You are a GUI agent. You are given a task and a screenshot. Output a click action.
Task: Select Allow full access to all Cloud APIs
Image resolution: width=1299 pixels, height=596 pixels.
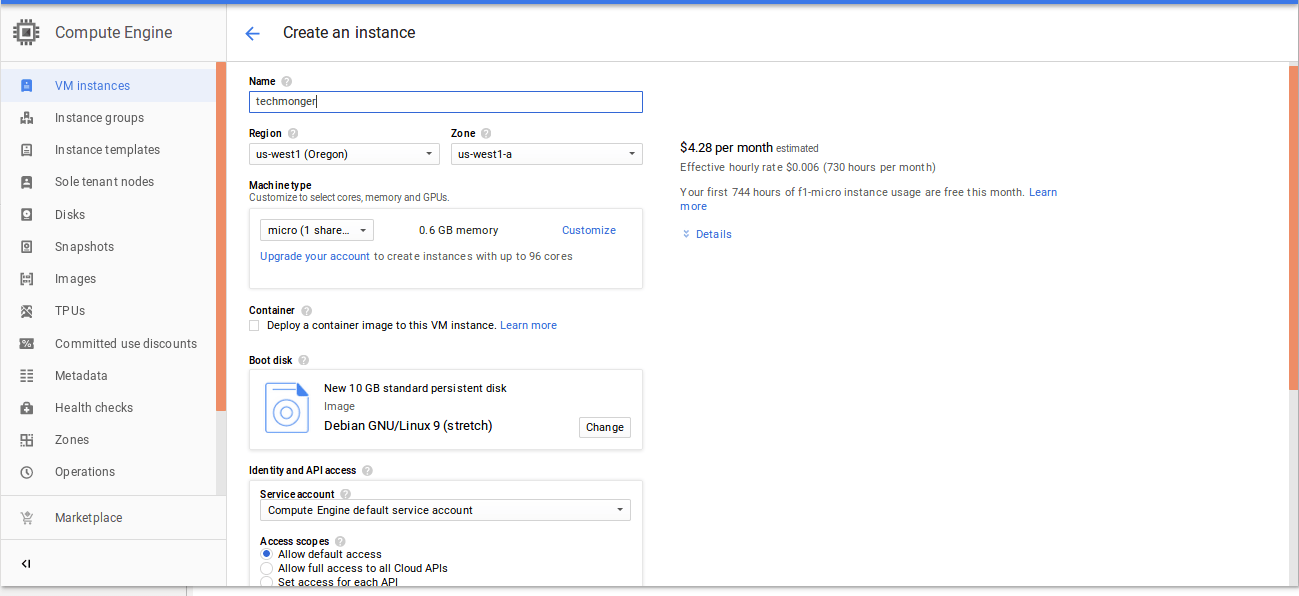266,568
